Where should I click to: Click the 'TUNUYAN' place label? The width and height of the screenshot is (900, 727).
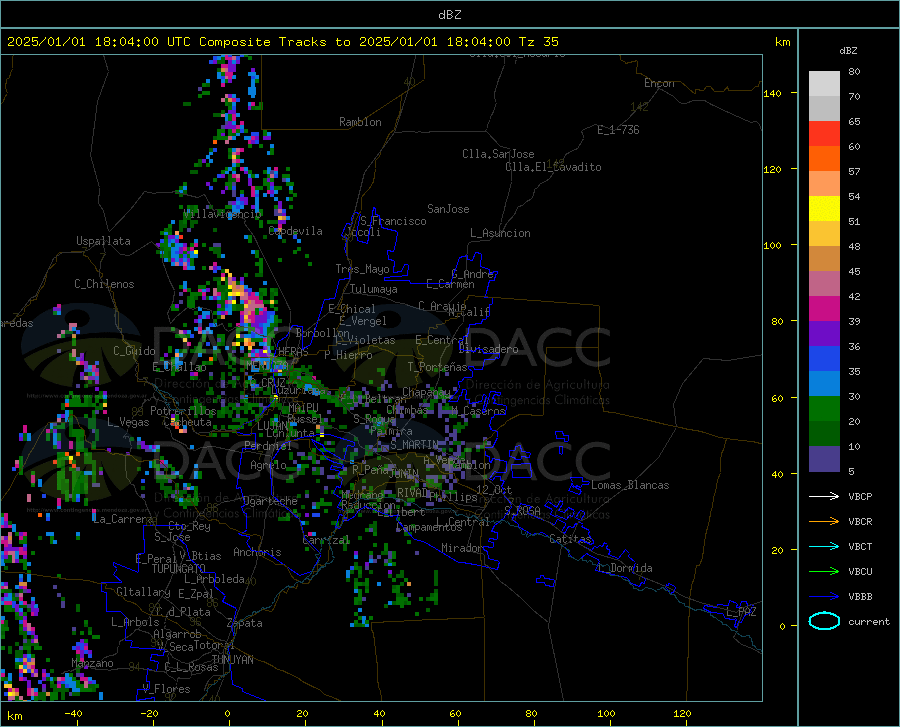pos(232,660)
